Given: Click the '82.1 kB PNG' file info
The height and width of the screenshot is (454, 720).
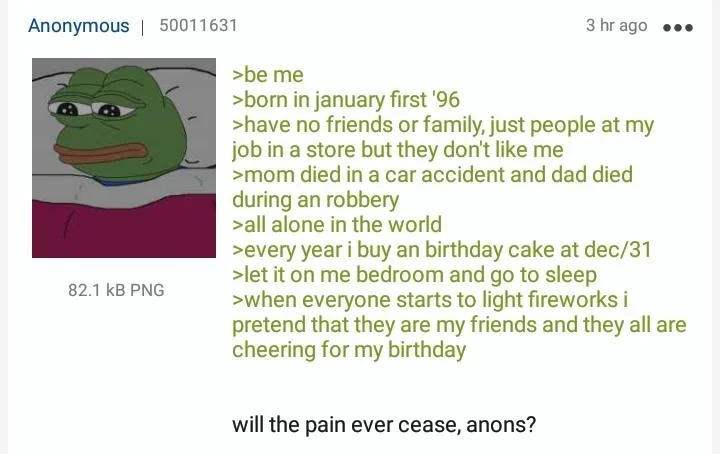Looking at the screenshot, I should pos(116,290).
